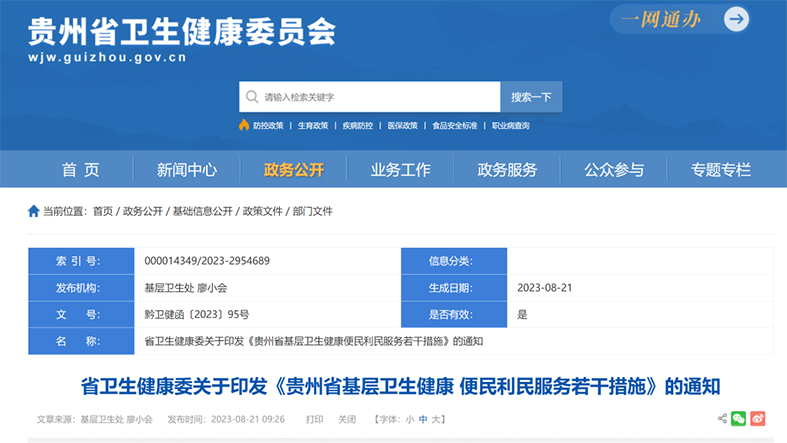This screenshot has width=787, height=443.
Task: Go to 基础信息公开 in breadcrumb
Action: [202, 211]
